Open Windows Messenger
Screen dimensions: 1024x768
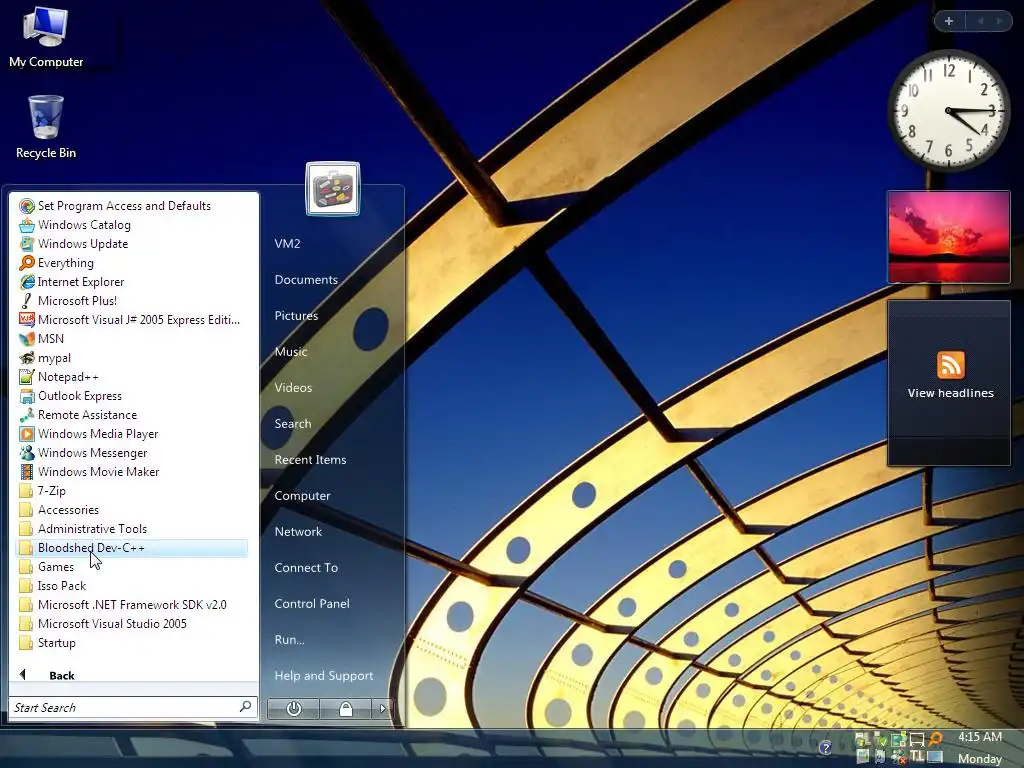pyautogui.click(x=131, y=453)
